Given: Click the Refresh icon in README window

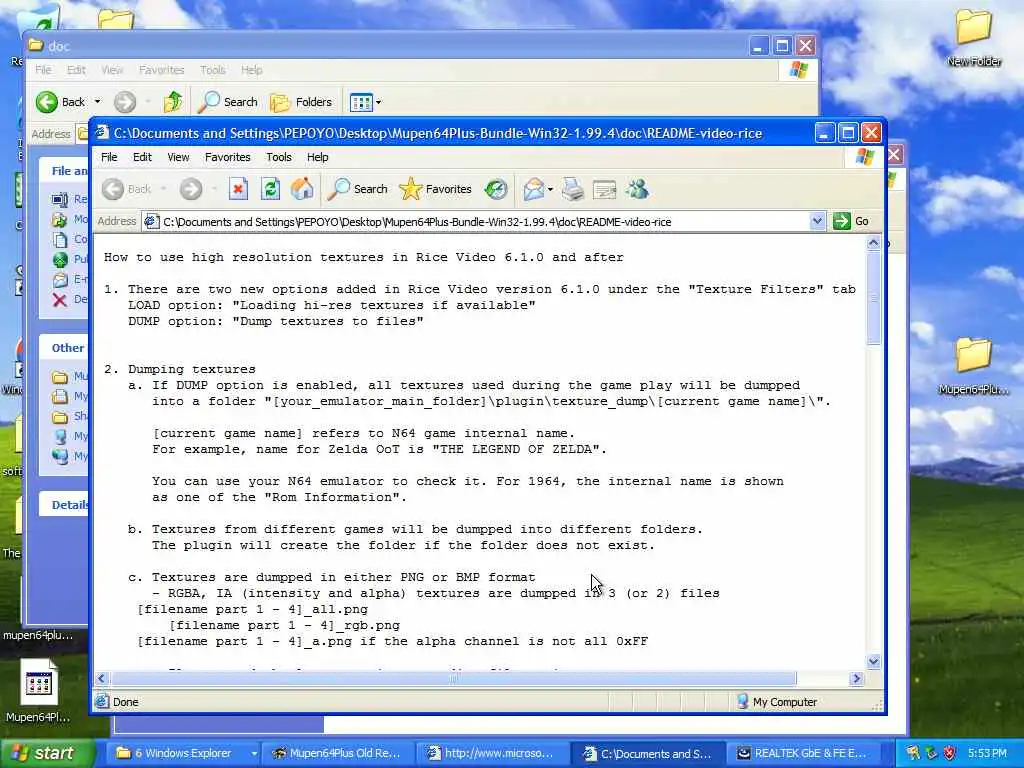Looking at the screenshot, I should [270, 189].
